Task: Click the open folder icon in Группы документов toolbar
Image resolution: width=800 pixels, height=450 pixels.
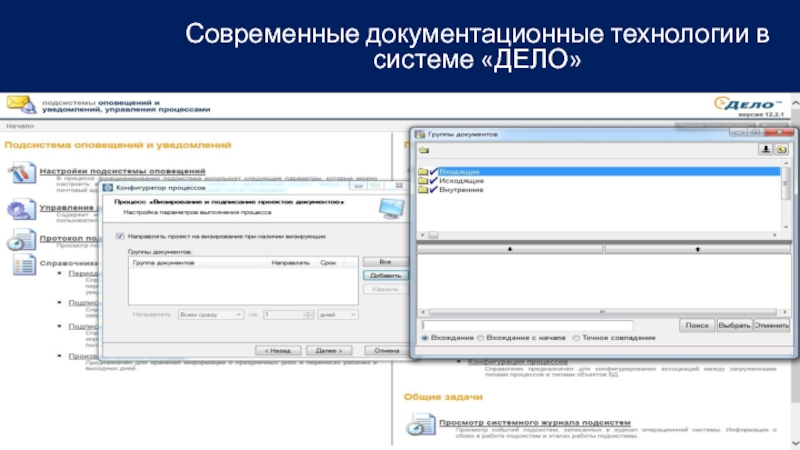Action: [x=424, y=151]
